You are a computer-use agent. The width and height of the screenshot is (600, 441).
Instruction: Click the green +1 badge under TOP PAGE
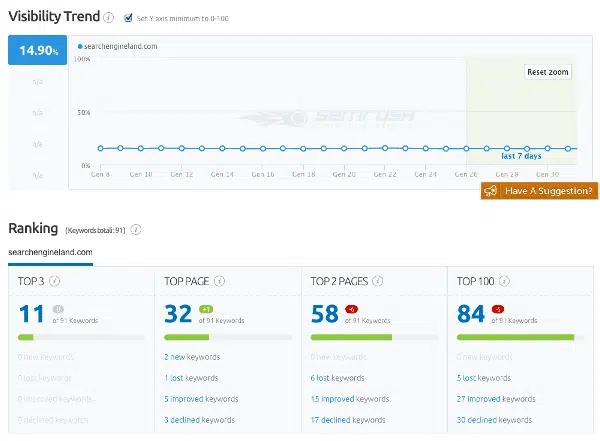tap(206, 309)
